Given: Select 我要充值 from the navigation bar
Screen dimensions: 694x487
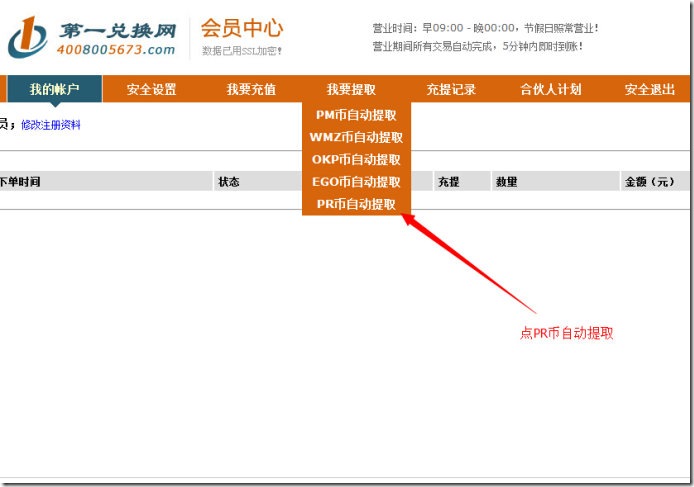Looking at the screenshot, I should coord(251,89).
